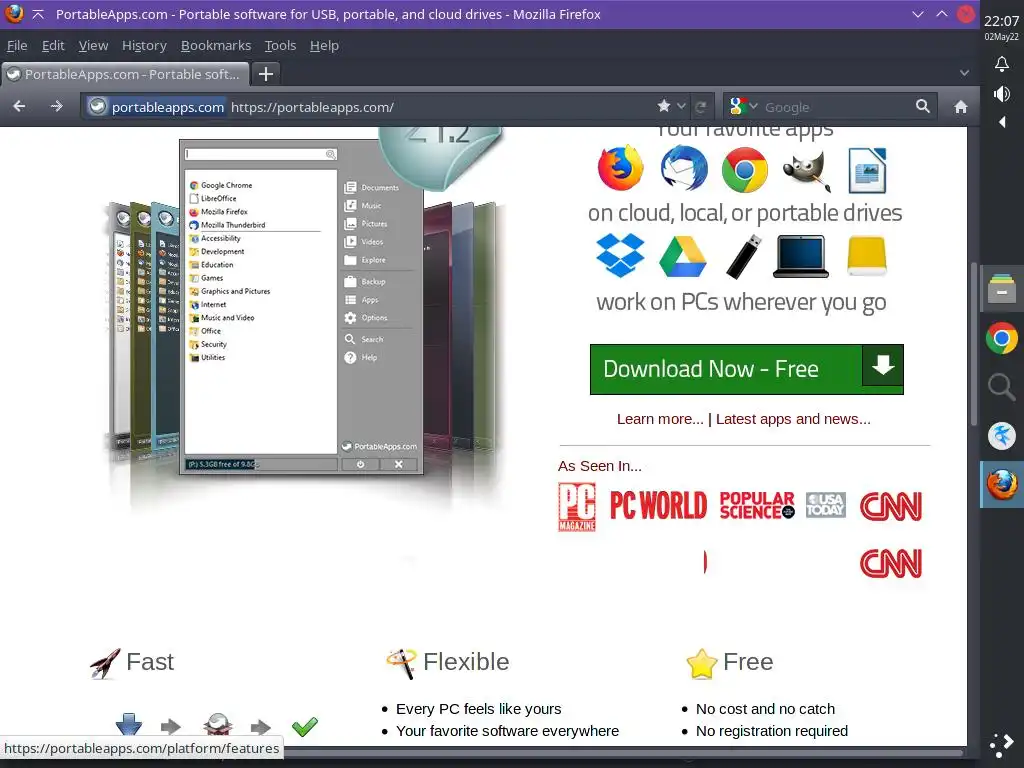Screen dimensions: 1024x768
Task: Click the Dropbox icon
Action: coord(620,255)
